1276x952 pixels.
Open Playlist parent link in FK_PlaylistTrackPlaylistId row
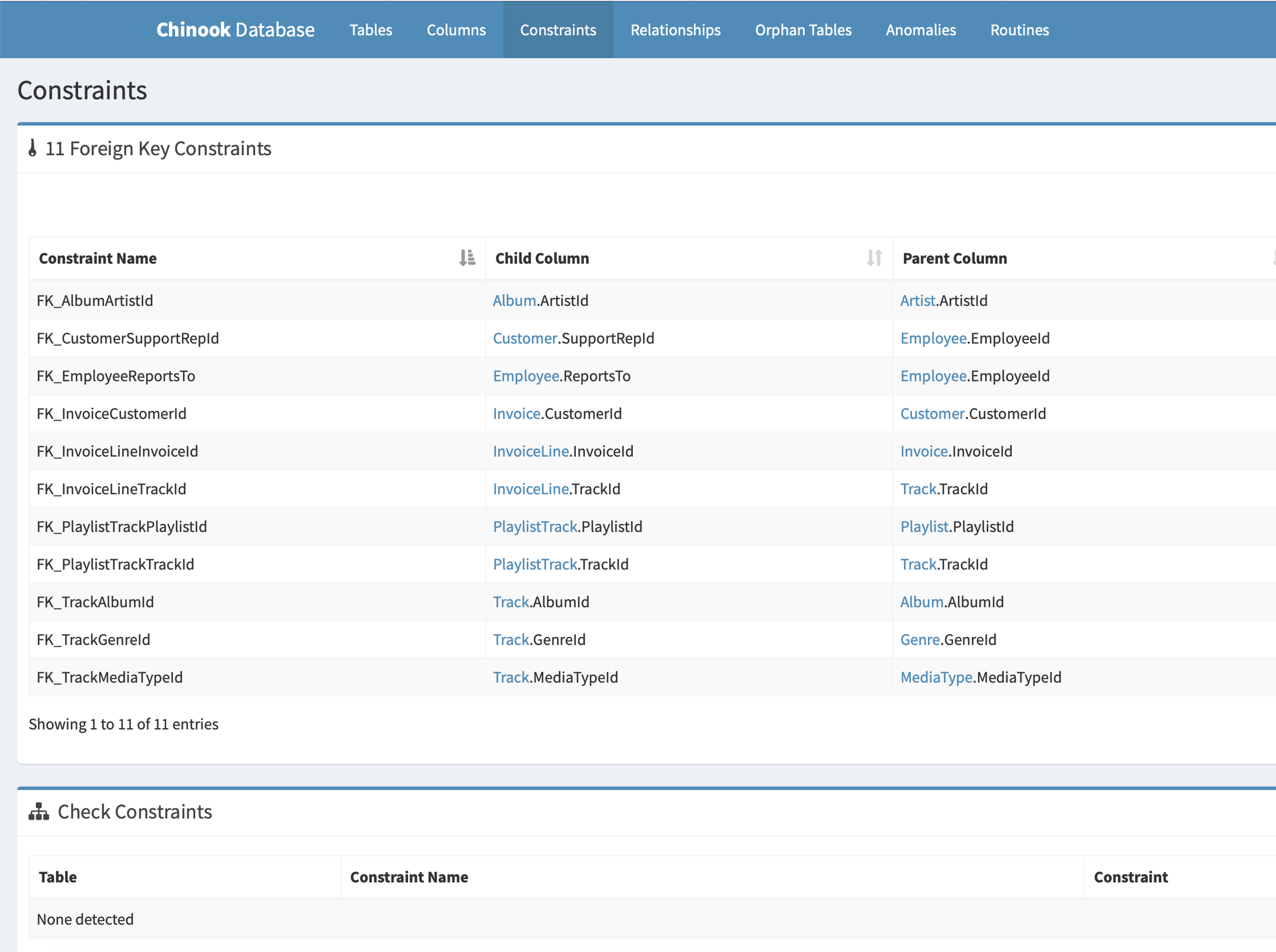[924, 526]
